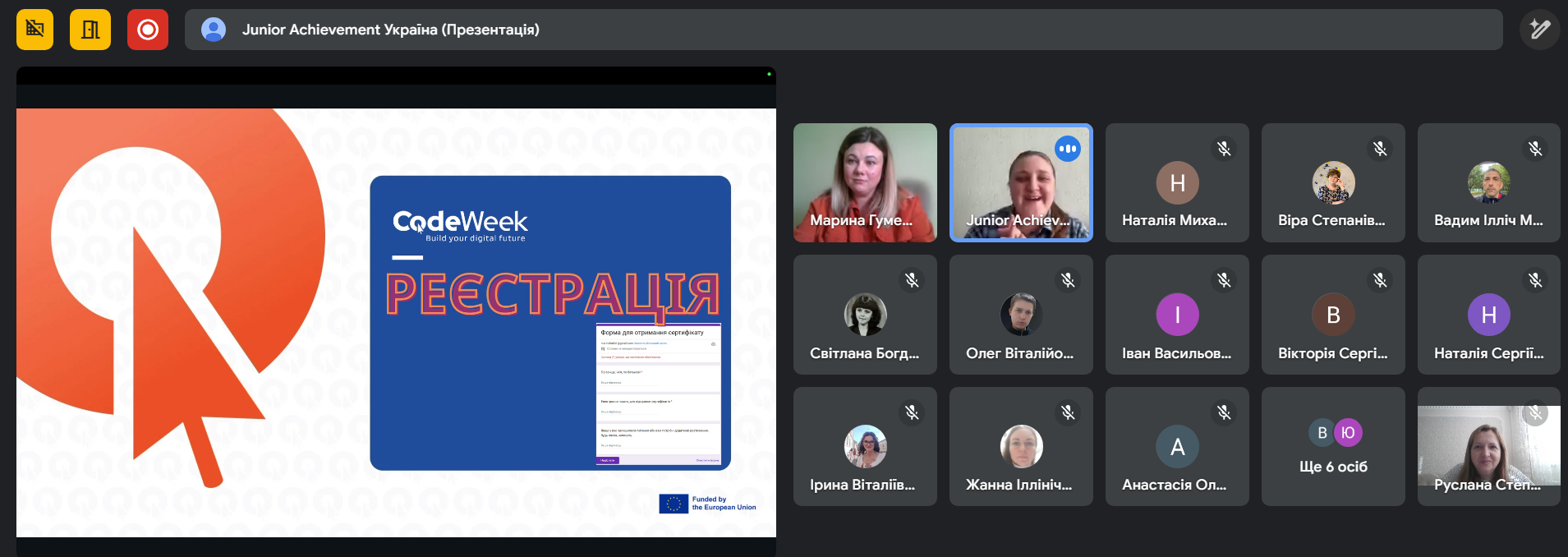Click speaking indicator on Junior Achiev tile
The height and width of the screenshot is (557, 1568).
pyautogui.click(x=1068, y=149)
